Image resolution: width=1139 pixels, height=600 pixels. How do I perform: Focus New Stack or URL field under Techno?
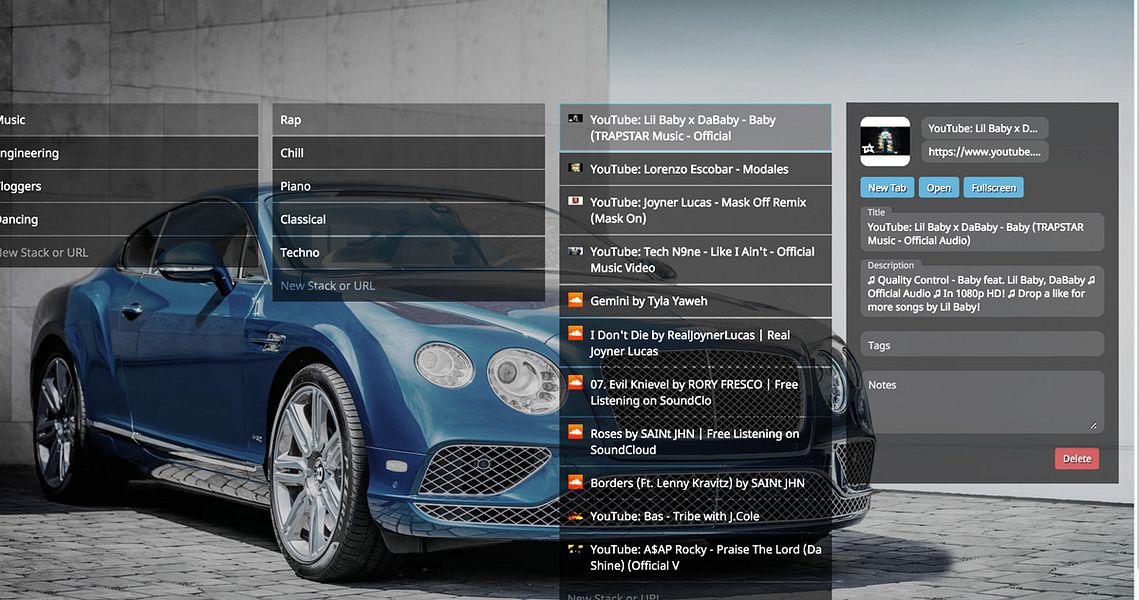tap(408, 285)
